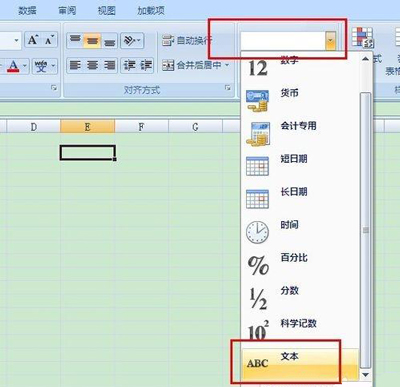The width and height of the screenshot is (400, 387).
Task: Align text to the left
Action: (x=75, y=65)
